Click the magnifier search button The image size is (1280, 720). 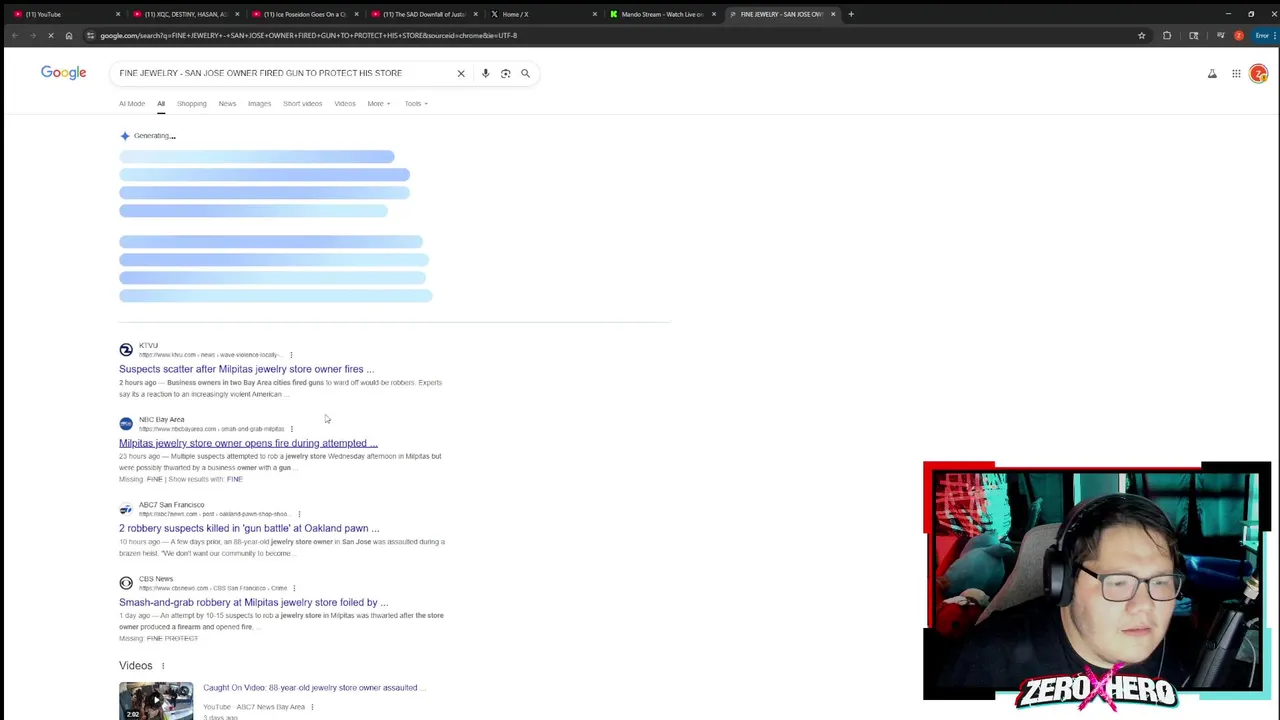tap(525, 73)
